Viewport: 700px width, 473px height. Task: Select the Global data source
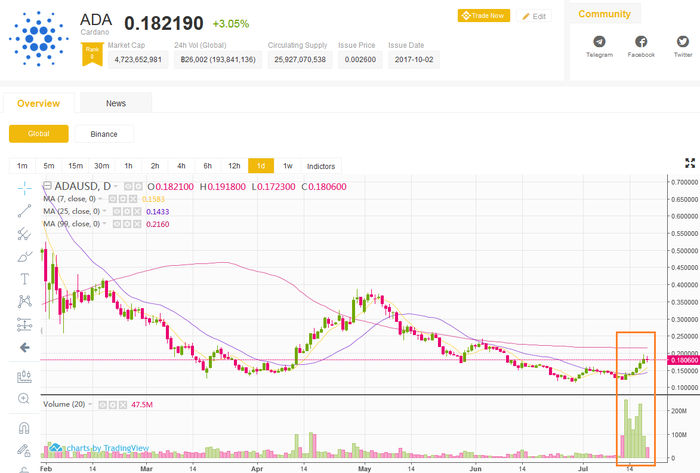(39, 134)
